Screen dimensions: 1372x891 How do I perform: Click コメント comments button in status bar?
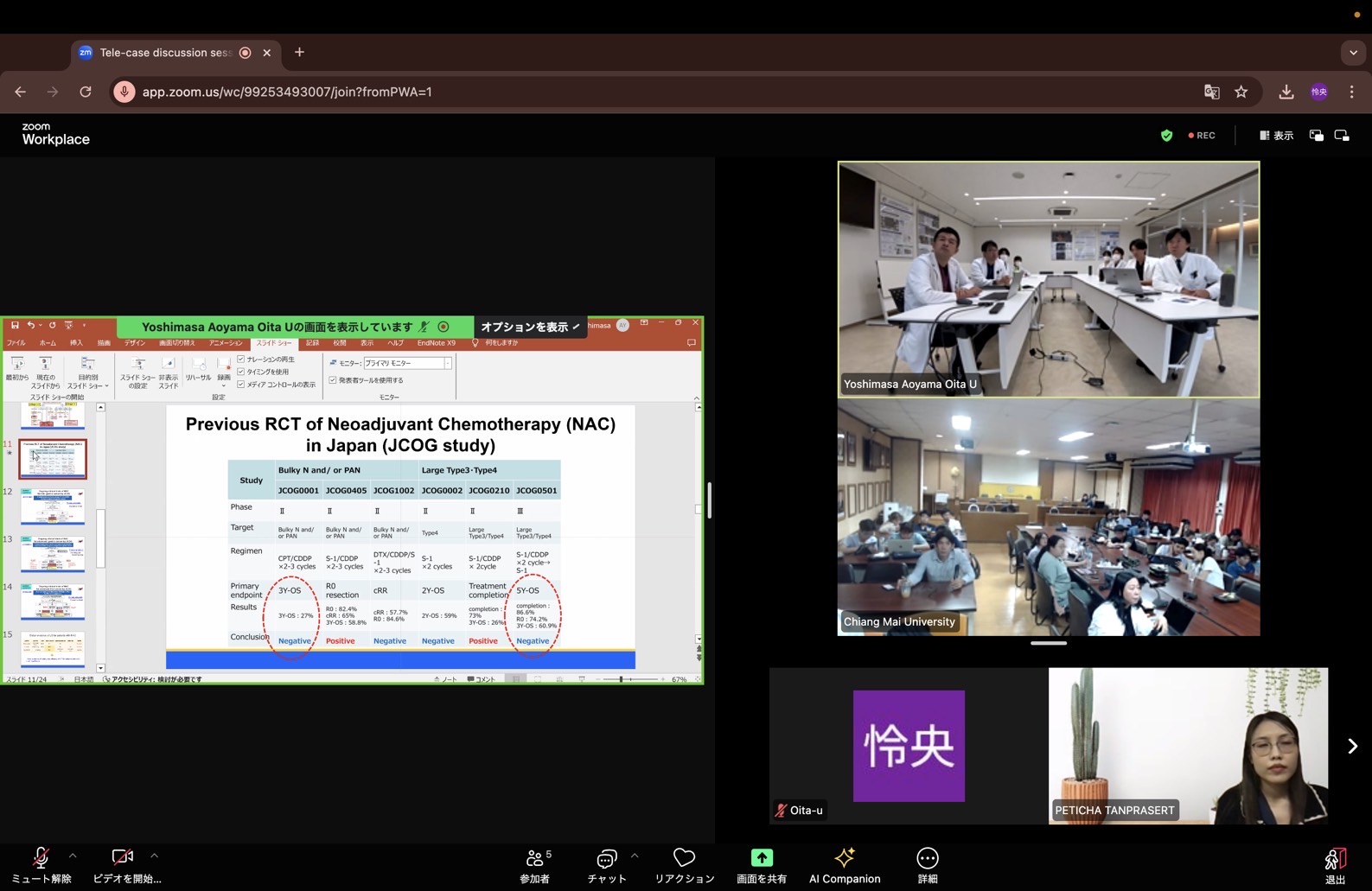coord(482,679)
